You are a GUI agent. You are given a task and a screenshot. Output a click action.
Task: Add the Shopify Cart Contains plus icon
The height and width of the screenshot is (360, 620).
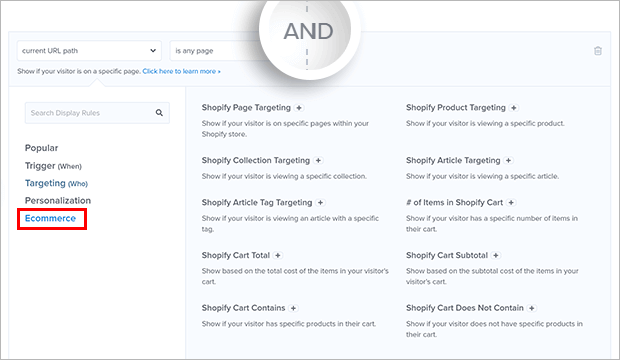[293, 308]
